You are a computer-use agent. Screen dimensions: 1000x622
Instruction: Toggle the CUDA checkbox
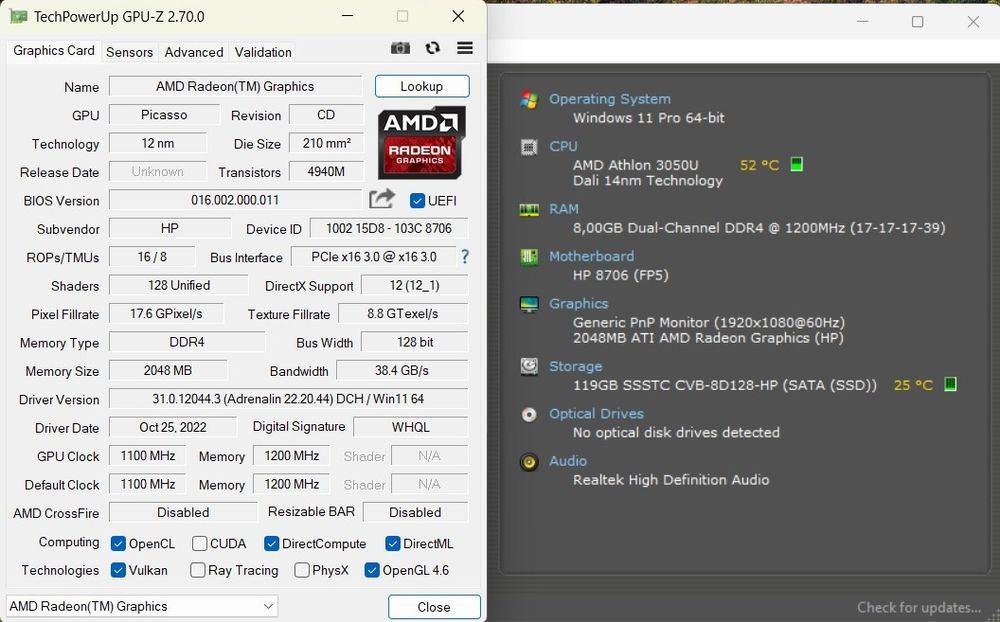200,544
